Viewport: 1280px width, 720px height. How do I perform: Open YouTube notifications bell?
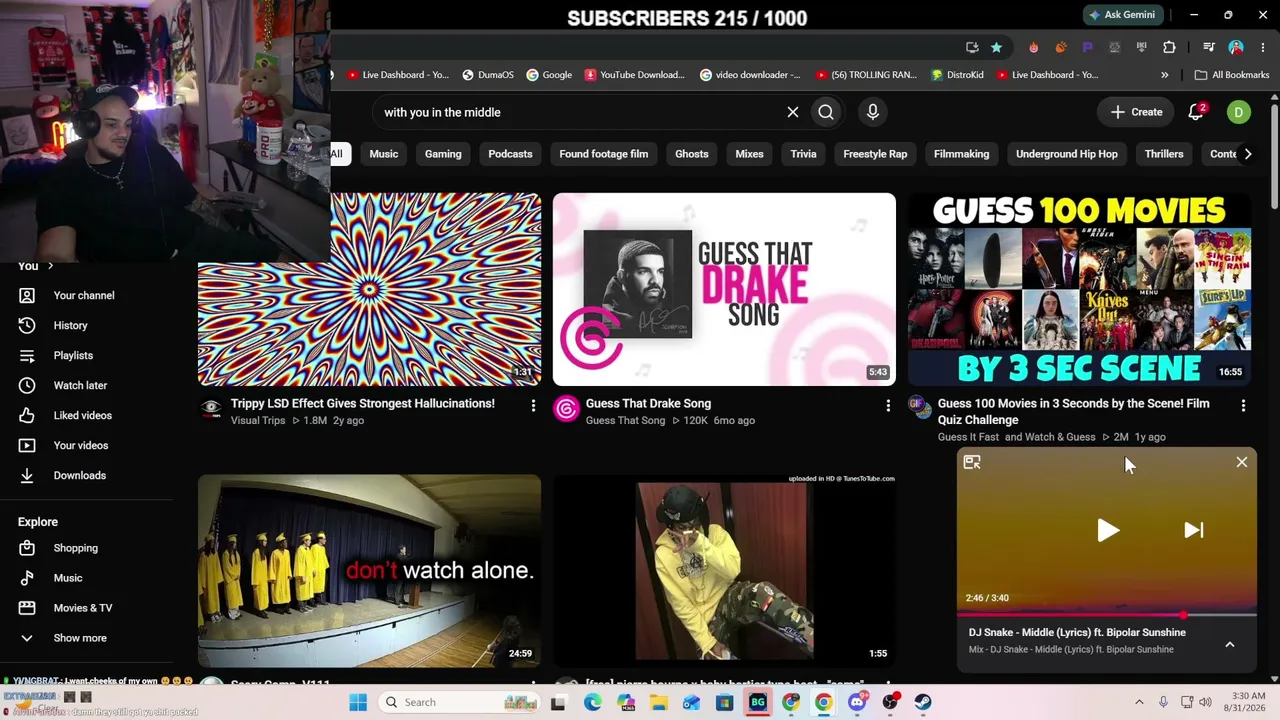tap(1196, 112)
